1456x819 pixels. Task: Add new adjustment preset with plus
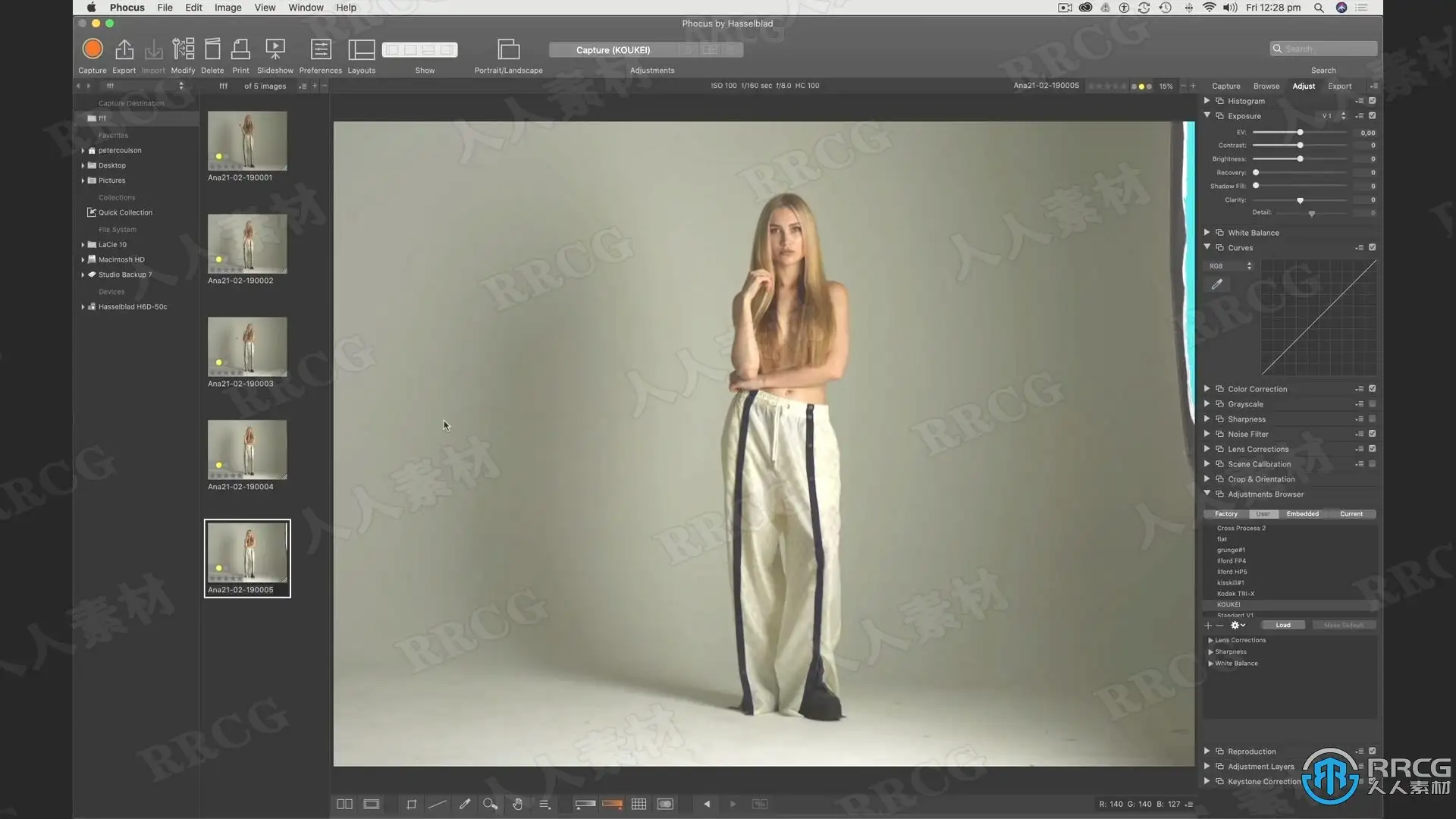coord(1208,626)
